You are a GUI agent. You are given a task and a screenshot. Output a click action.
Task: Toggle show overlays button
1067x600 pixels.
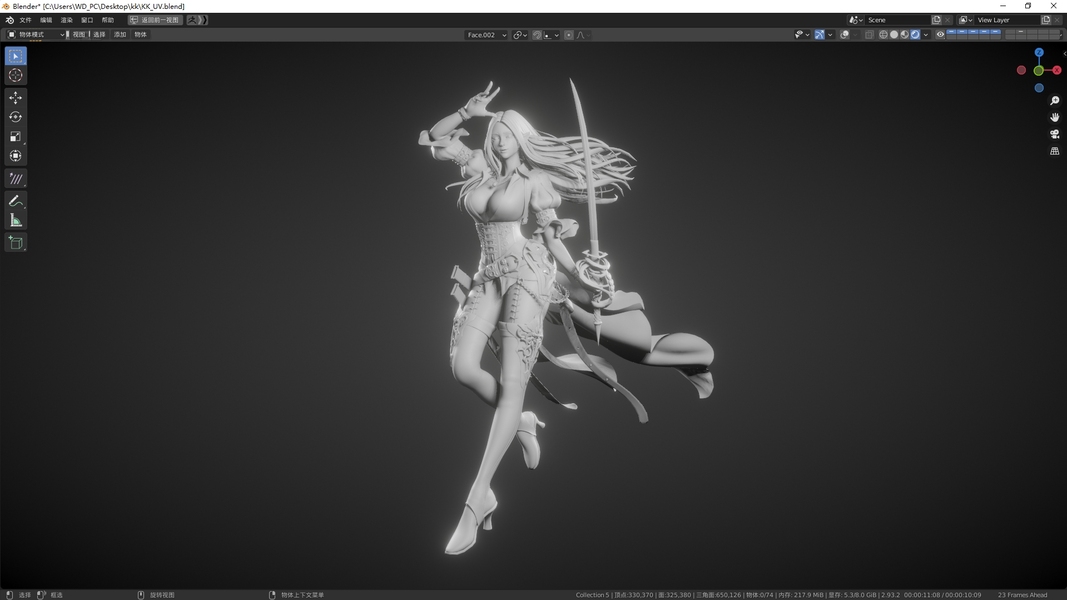tap(844, 35)
